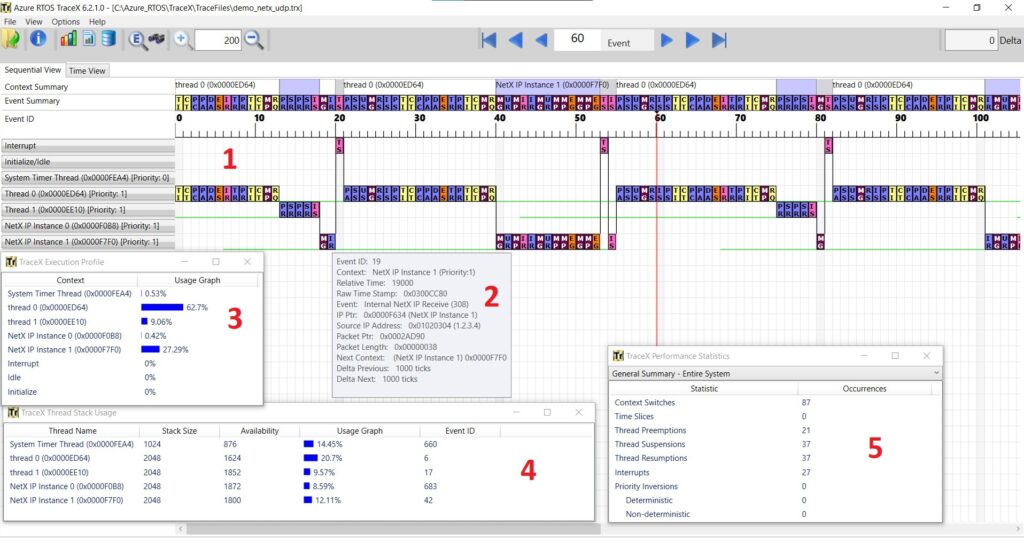The width and height of the screenshot is (1024, 549).
Task: Maximize the TraceX Execution Profile window
Action: (x=216, y=262)
